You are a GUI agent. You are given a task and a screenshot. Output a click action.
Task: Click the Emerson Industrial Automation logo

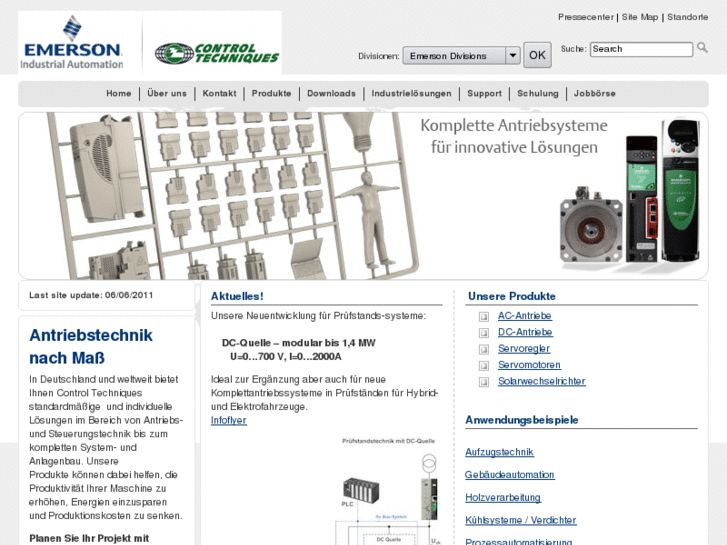pos(72,43)
